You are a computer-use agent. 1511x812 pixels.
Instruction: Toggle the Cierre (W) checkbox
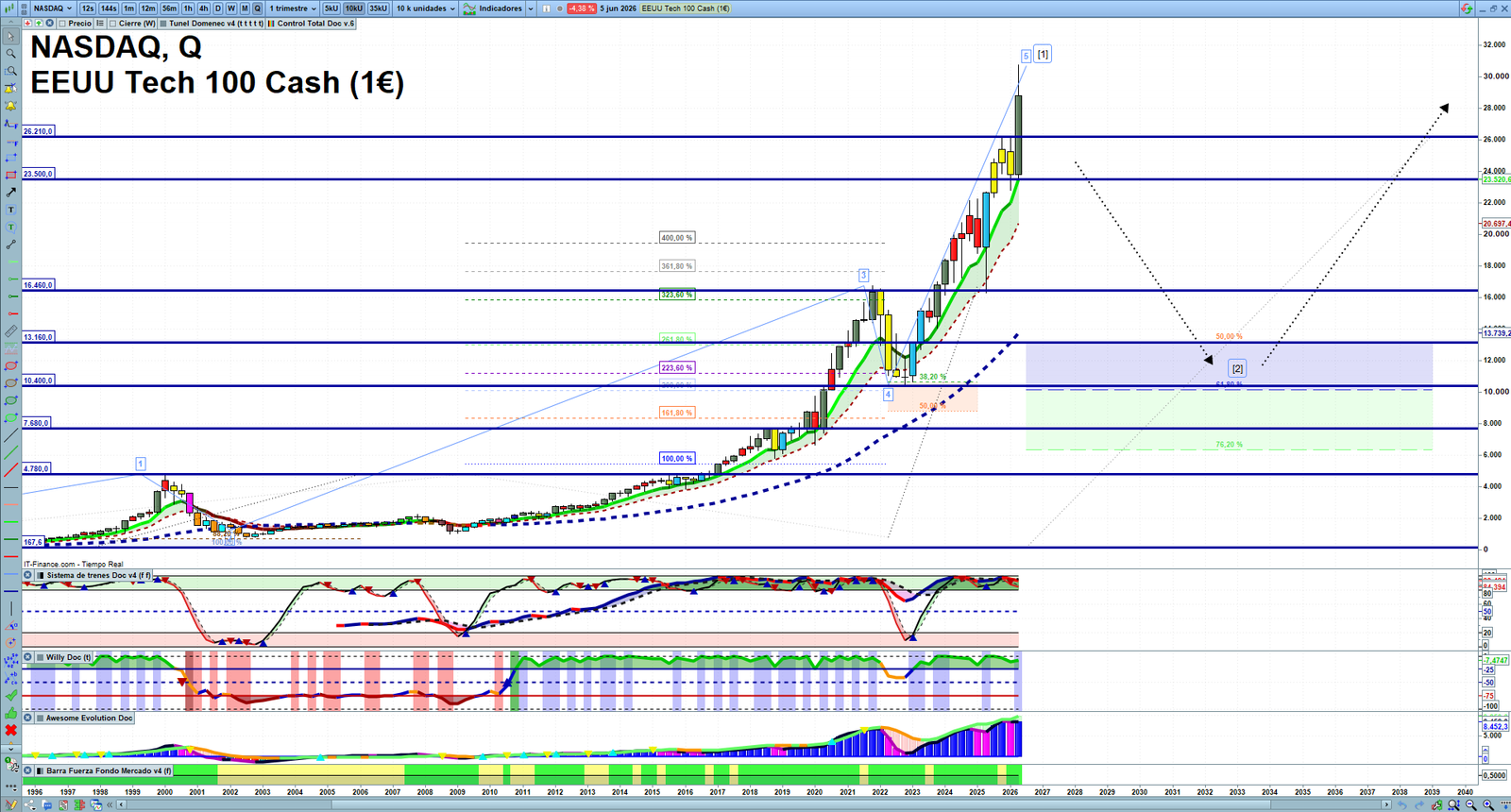click(x=112, y=24)
